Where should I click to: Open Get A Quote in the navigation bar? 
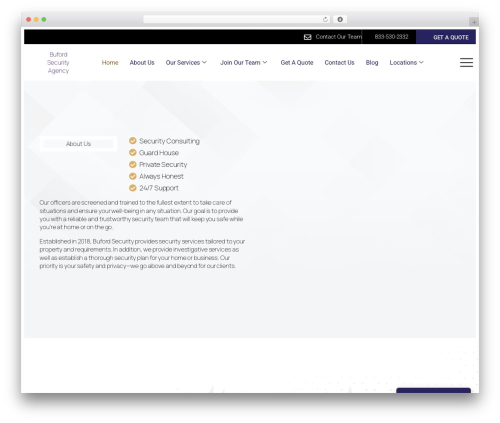pyautogui.click(x=297, y=62)
